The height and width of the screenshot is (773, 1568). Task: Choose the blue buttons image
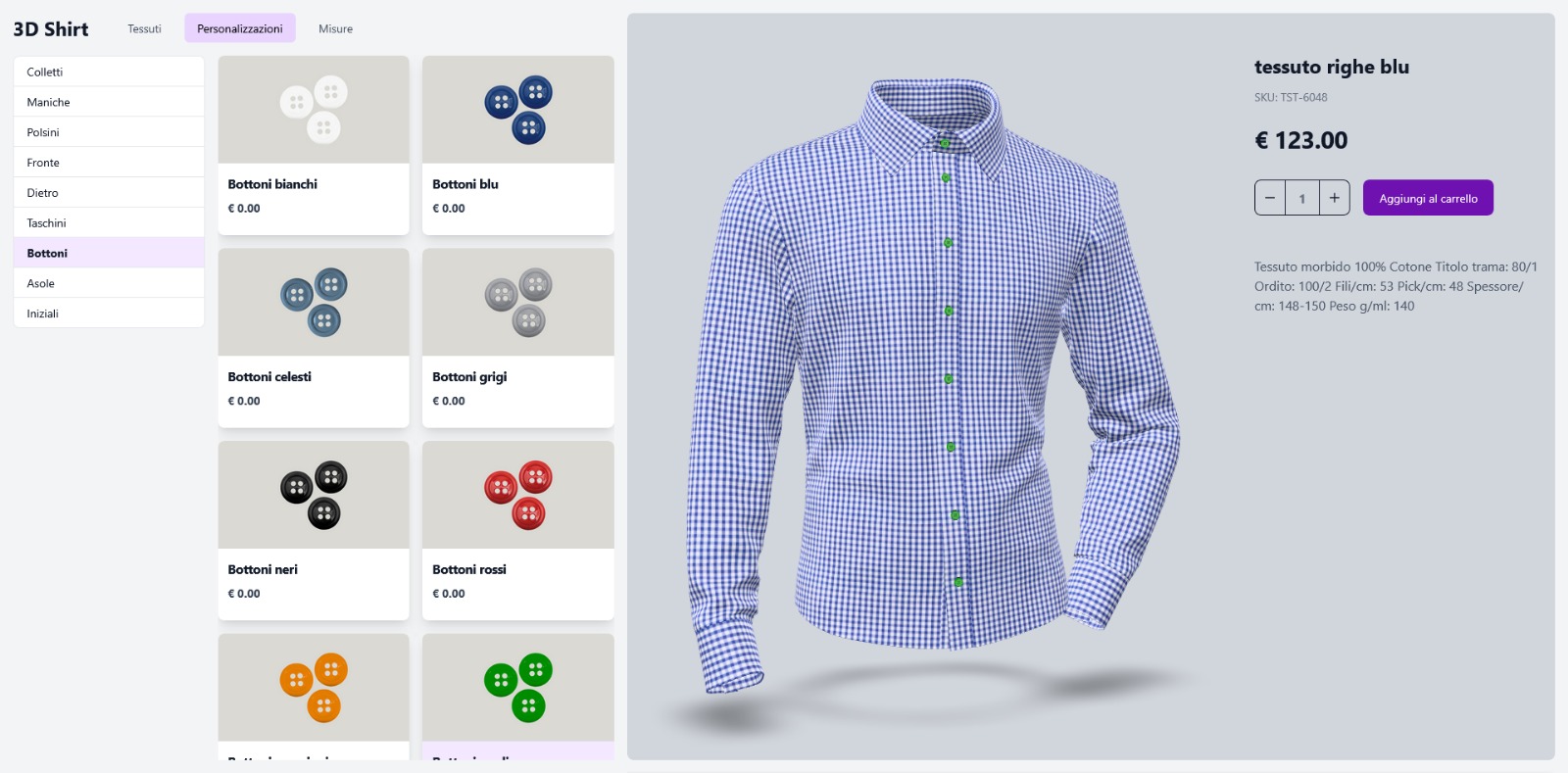click(518, 110)
